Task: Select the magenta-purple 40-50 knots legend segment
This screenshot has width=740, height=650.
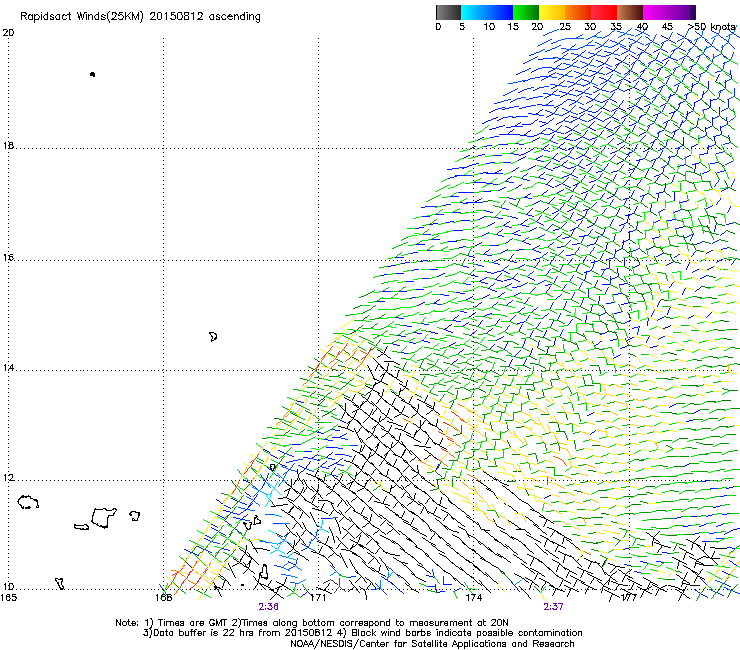Action: pos(669,12)
